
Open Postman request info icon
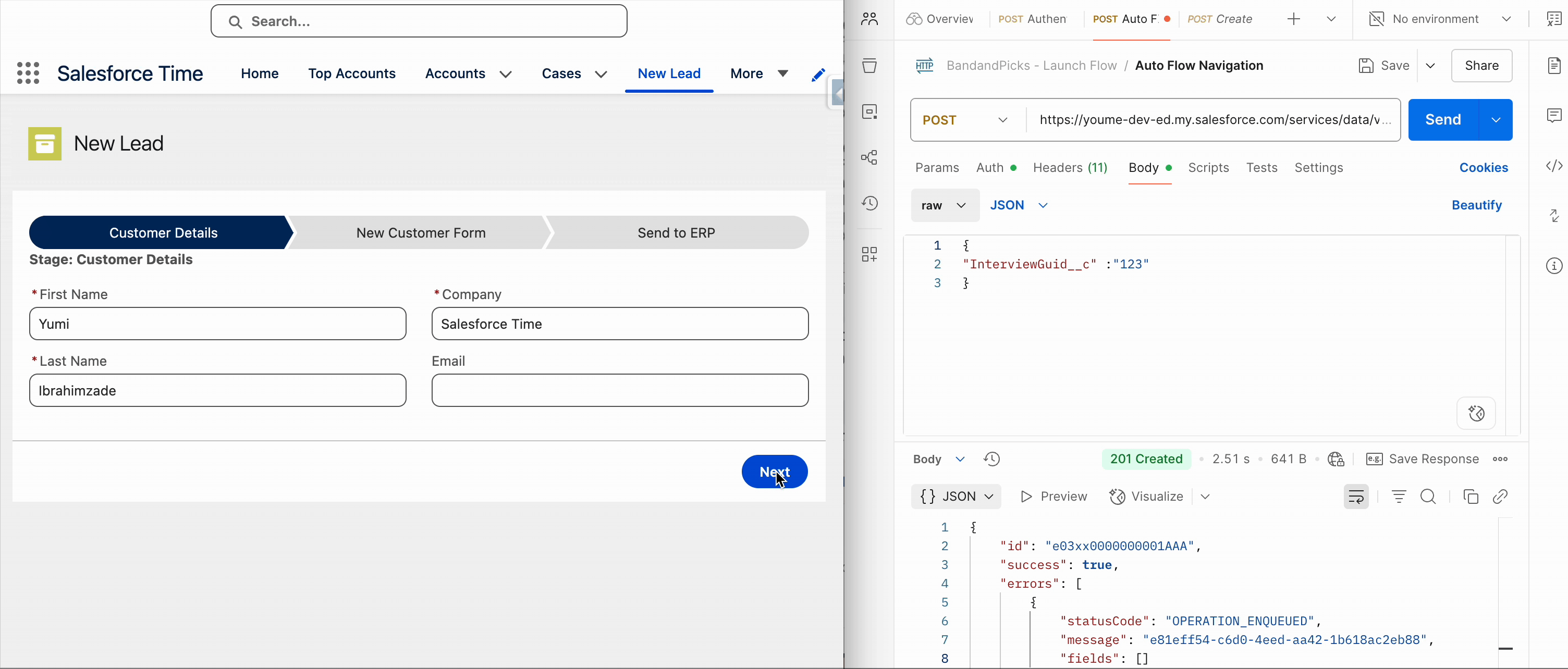click(1554, 266)
